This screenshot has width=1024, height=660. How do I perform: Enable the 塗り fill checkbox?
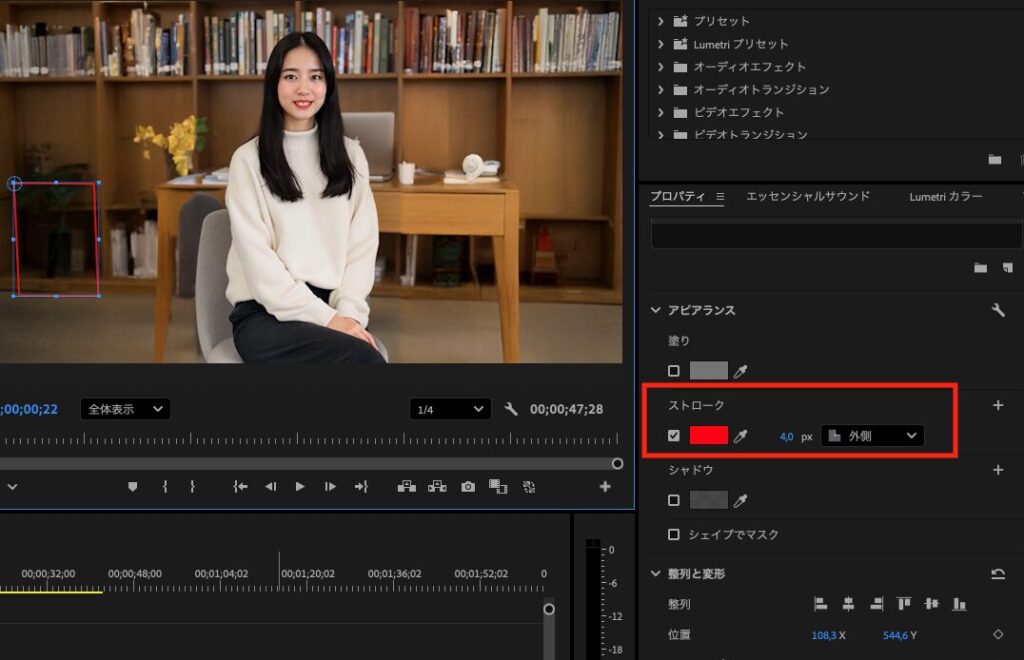674,371
